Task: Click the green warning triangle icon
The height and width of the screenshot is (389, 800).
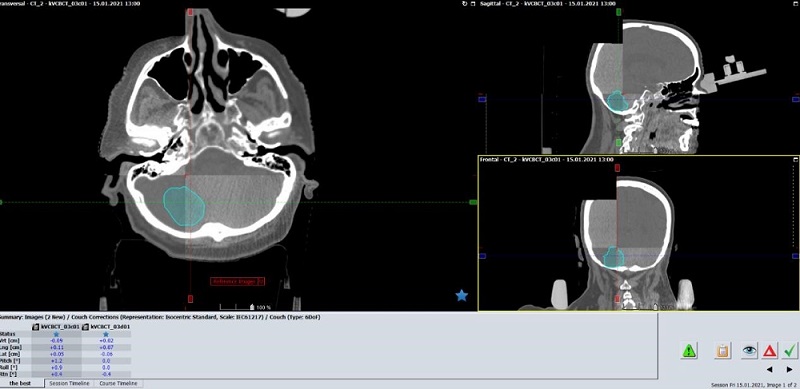Action: pos(689,351)
